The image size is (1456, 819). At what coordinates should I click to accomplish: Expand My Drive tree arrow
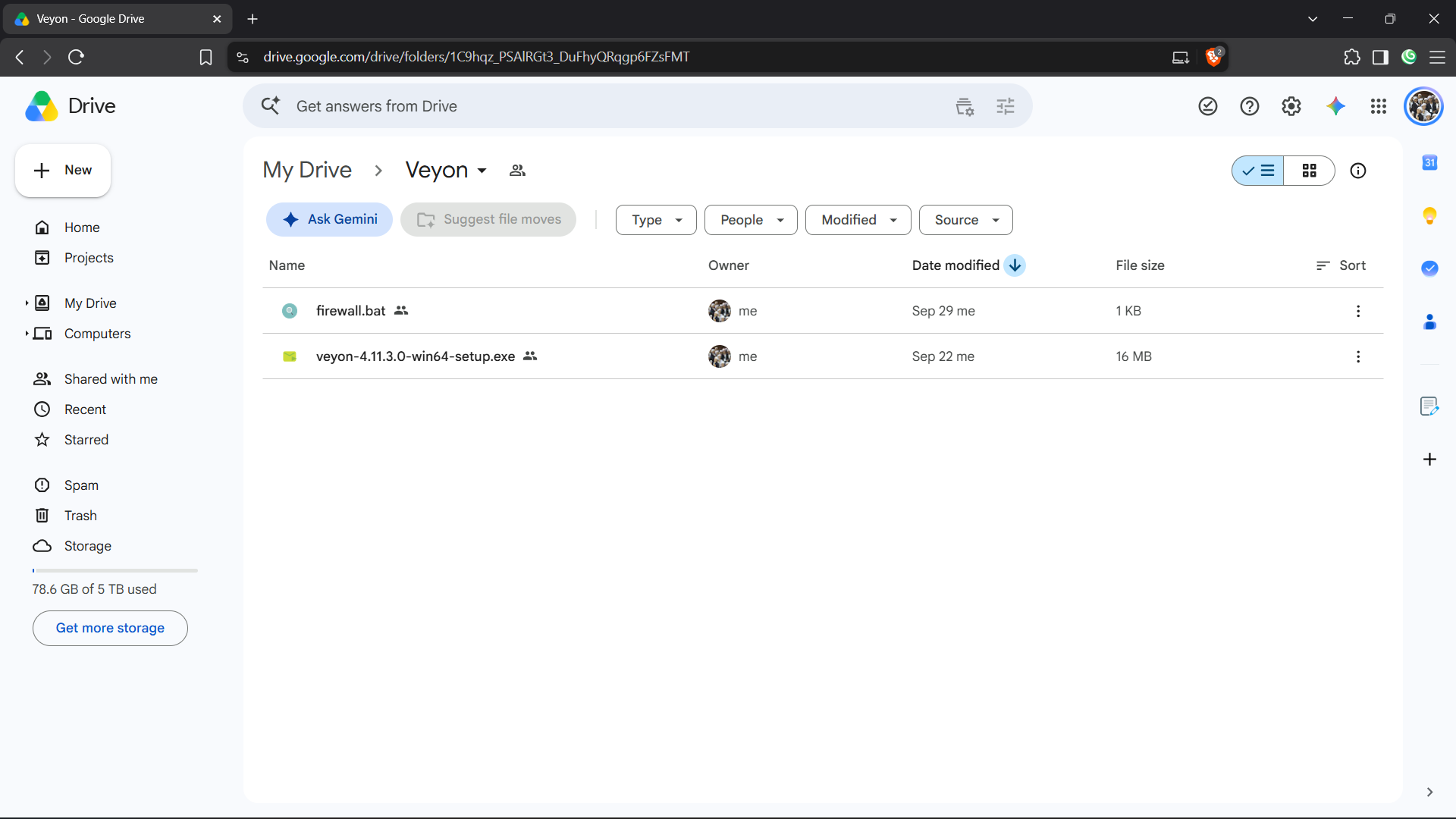(x=27, y=303)
